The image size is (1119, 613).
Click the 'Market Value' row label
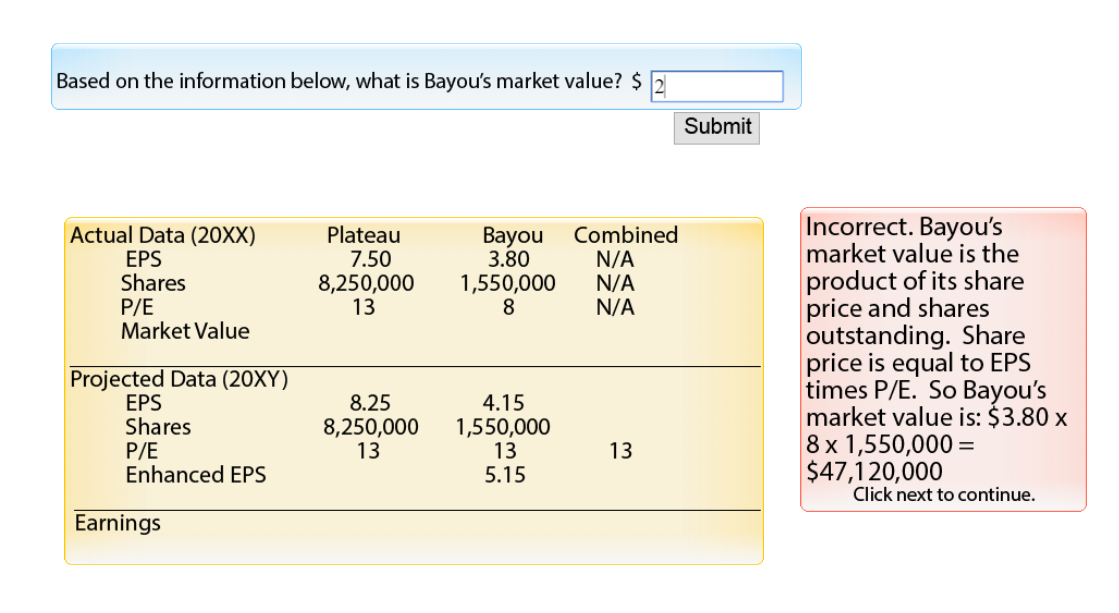coord(186,331)
